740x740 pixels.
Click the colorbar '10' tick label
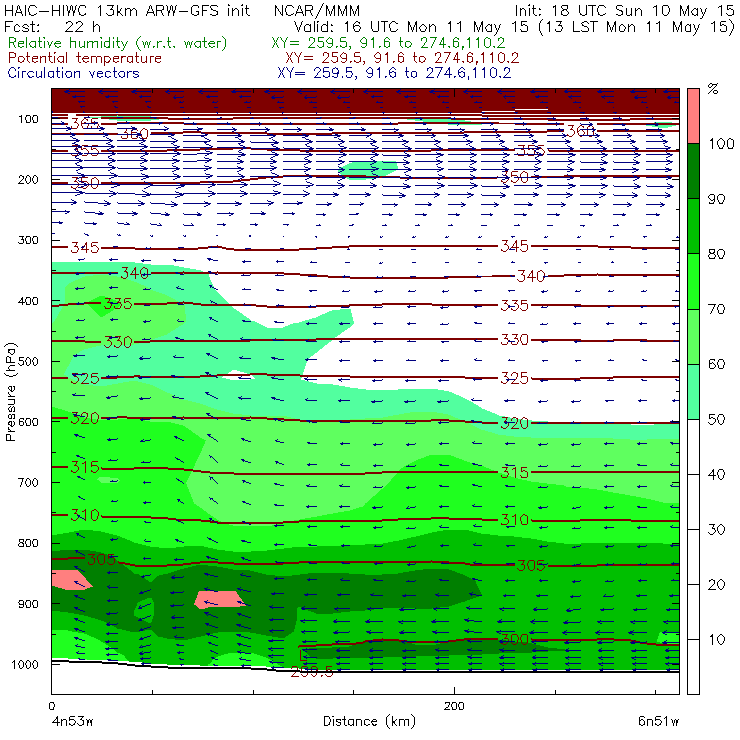tap(716, 639)
